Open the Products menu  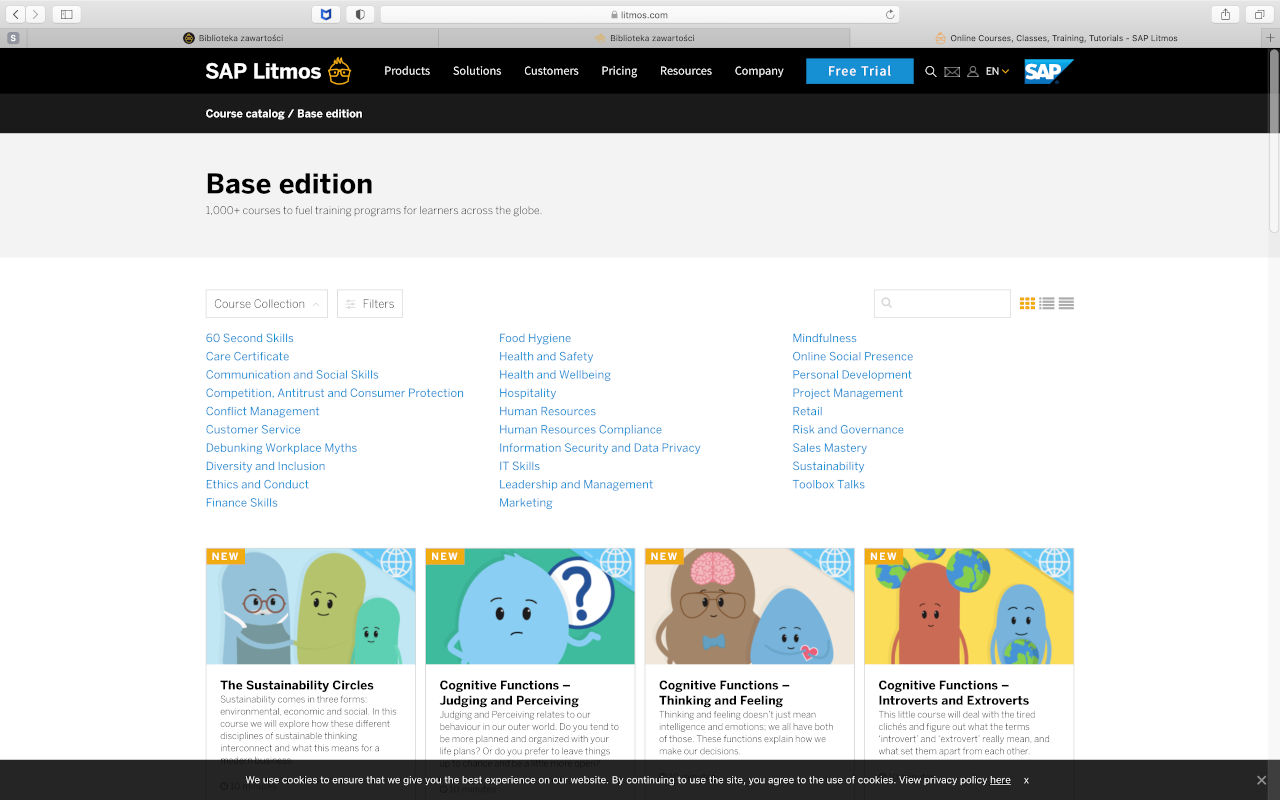(407, 71)
